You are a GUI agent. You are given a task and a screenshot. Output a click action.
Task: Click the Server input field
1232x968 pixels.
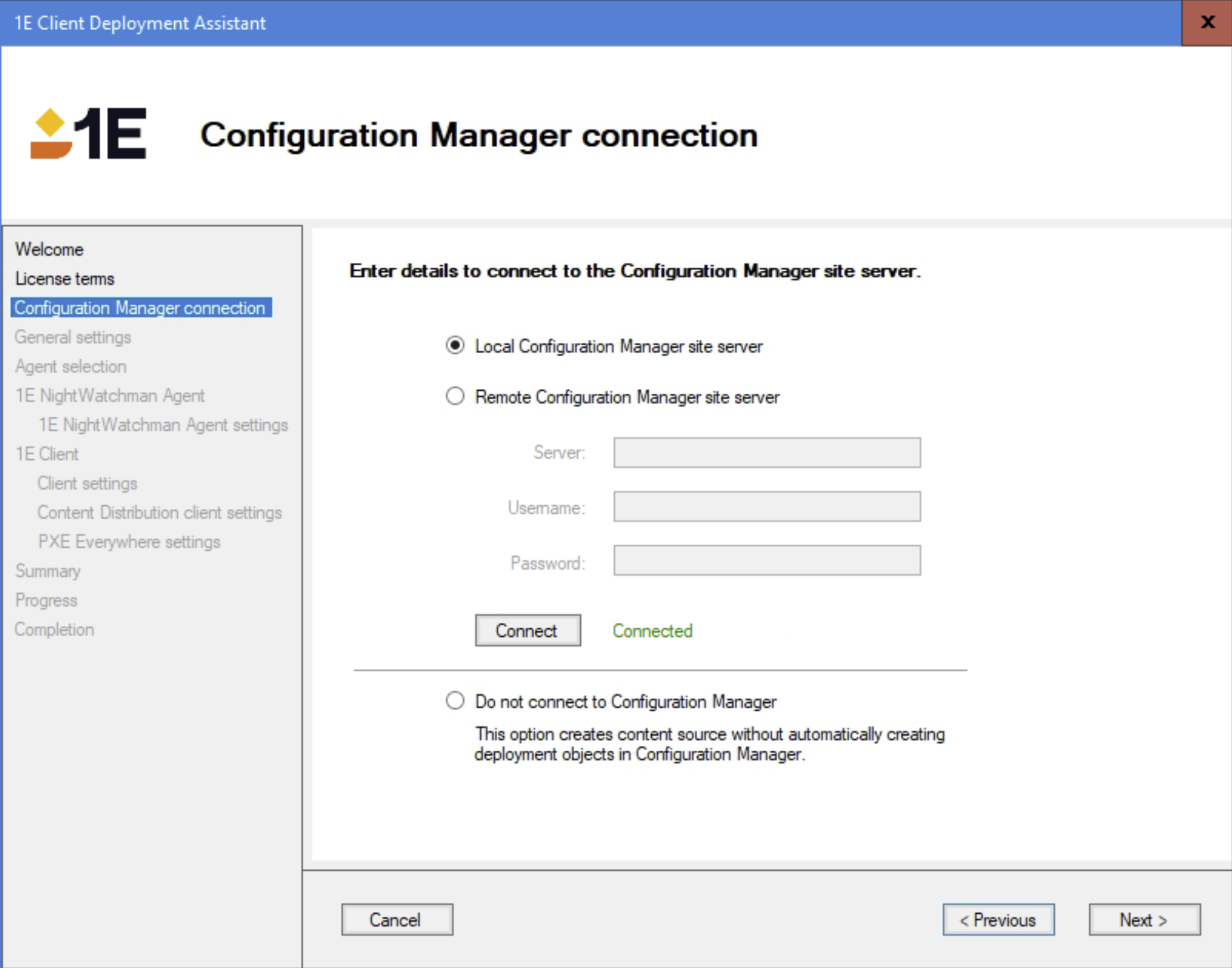[767, 452]
